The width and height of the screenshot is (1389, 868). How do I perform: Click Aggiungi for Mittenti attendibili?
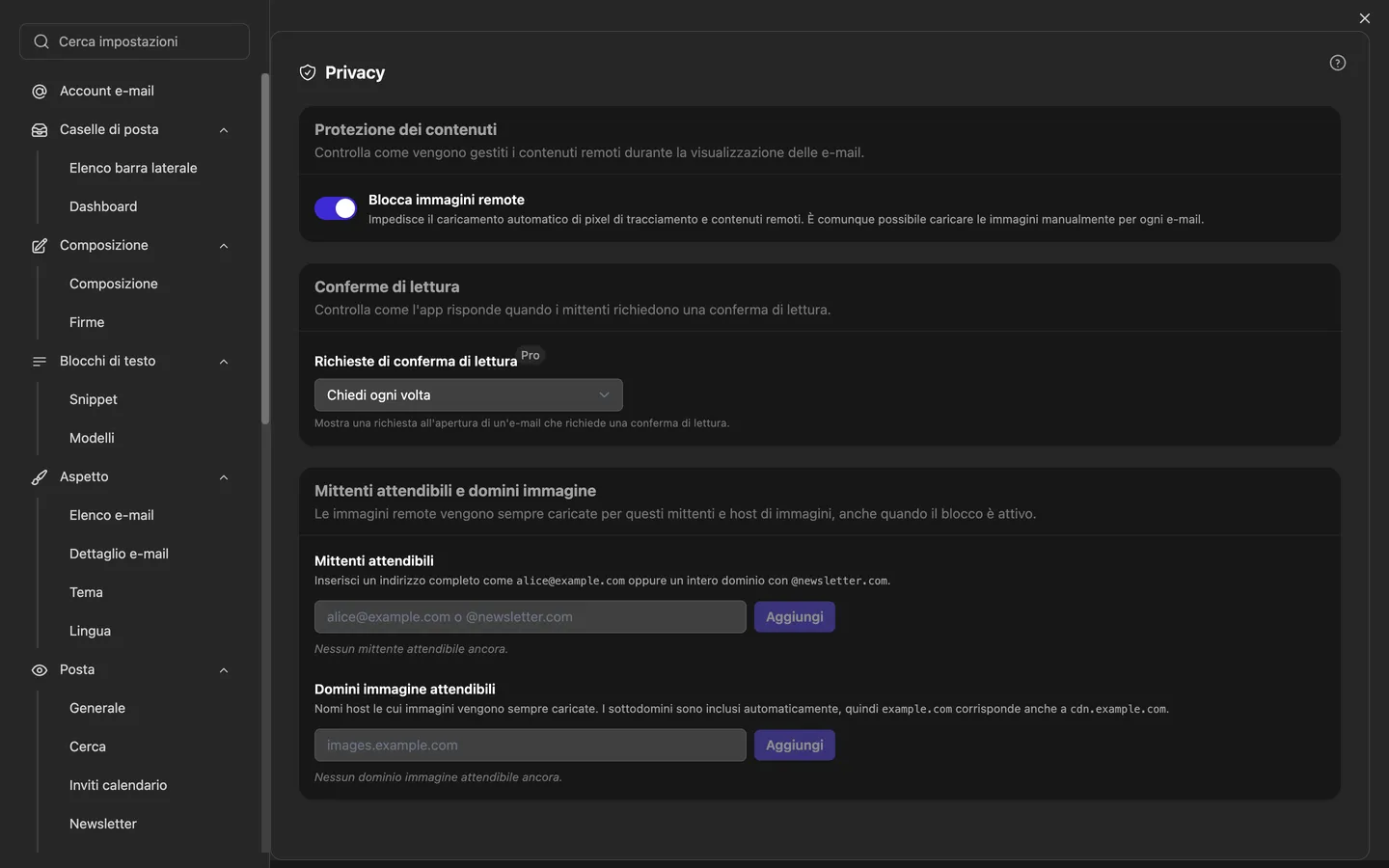(x=795, y=617)
